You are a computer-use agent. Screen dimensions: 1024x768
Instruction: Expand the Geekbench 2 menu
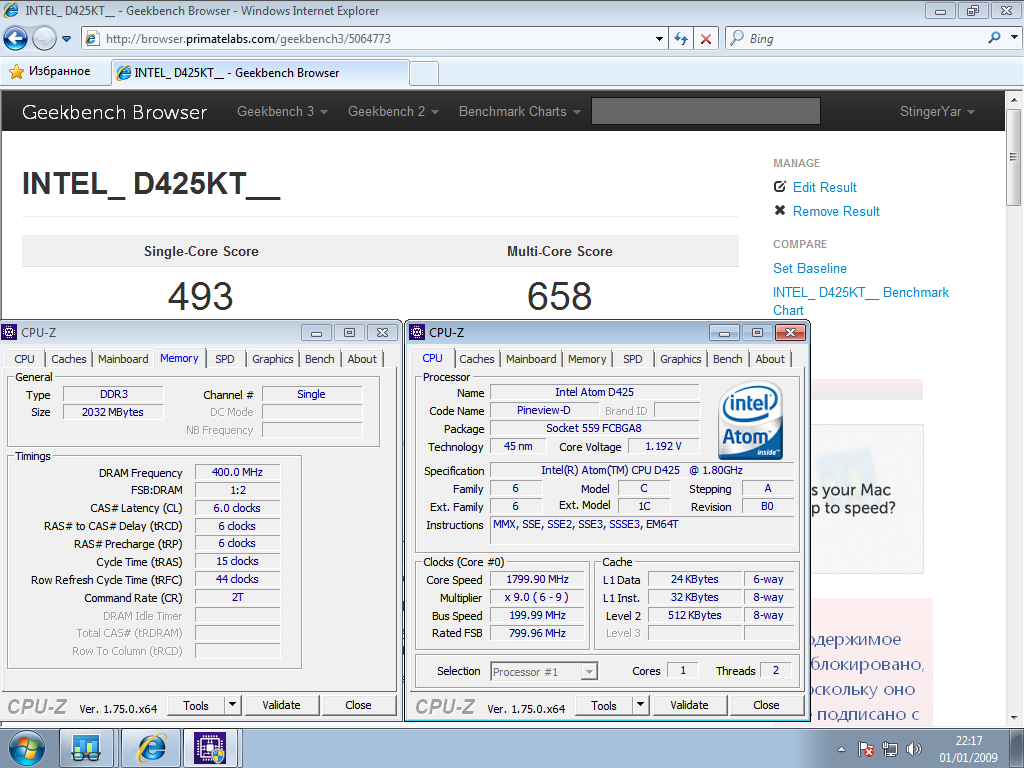pos(393,112)
